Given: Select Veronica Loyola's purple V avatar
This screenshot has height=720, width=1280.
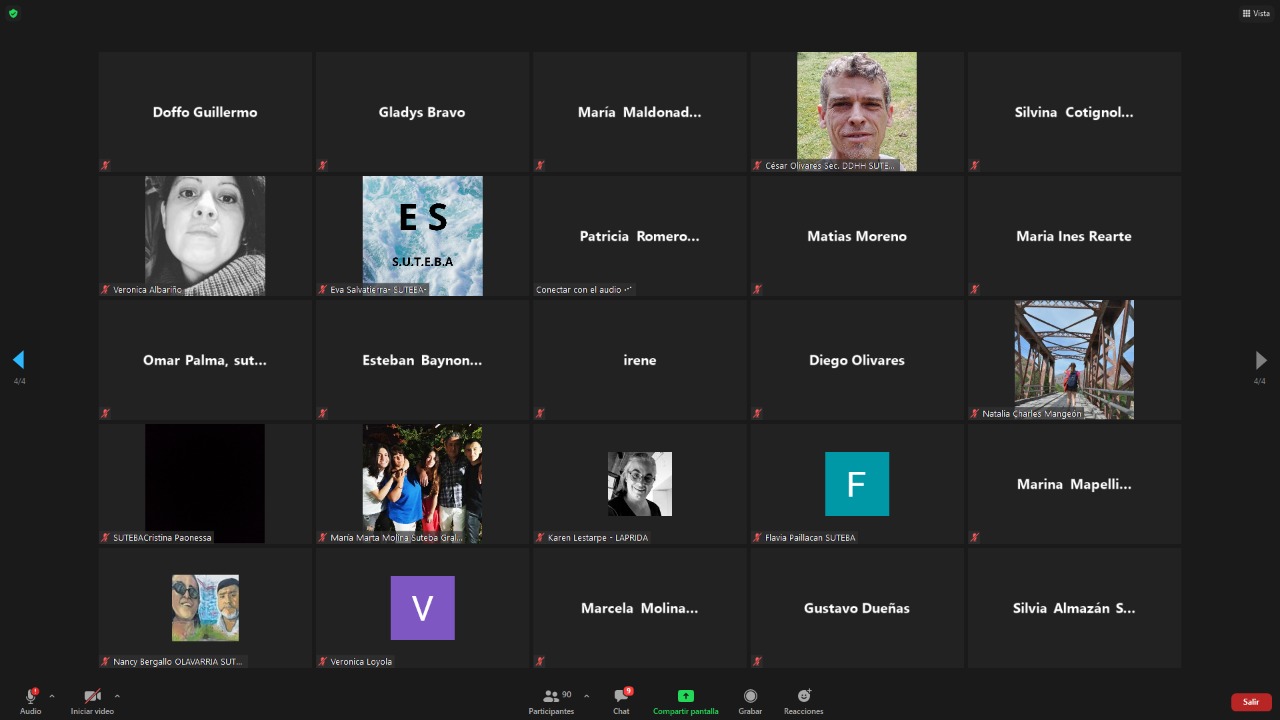Looking at the screenshot, I should (422, 608).
